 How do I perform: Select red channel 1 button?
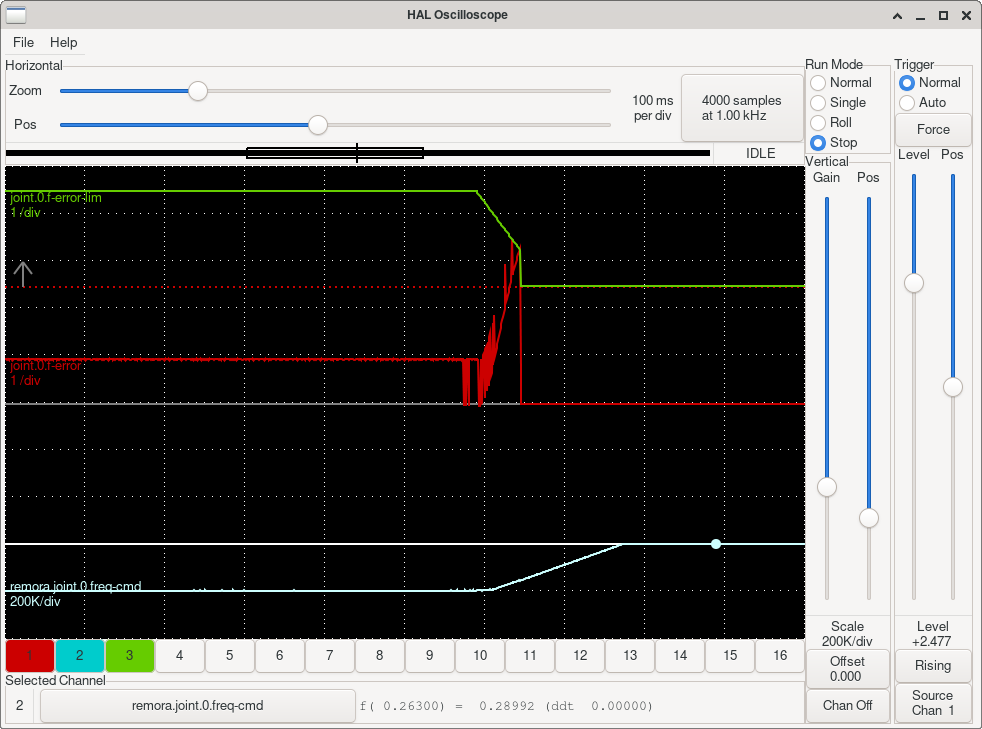click(x=29, y=656)
